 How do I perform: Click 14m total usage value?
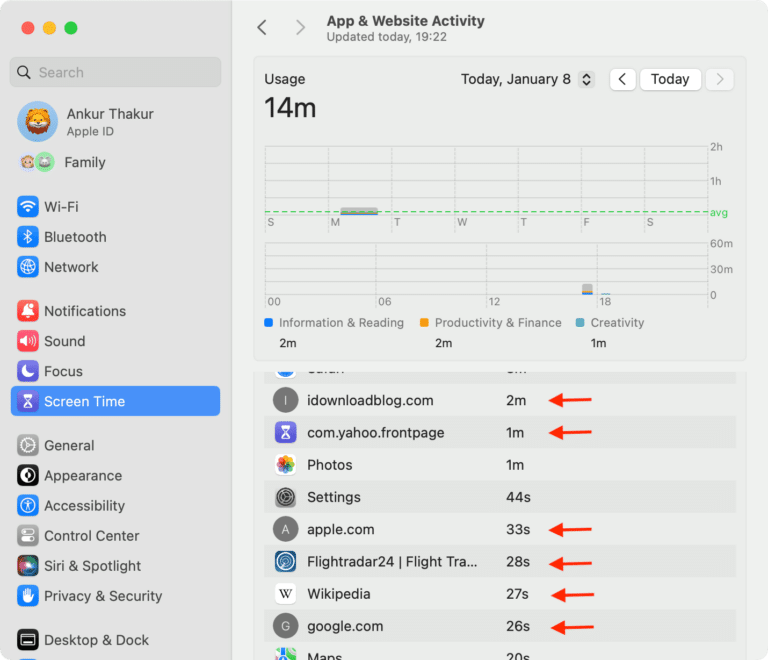pos(290,108)
